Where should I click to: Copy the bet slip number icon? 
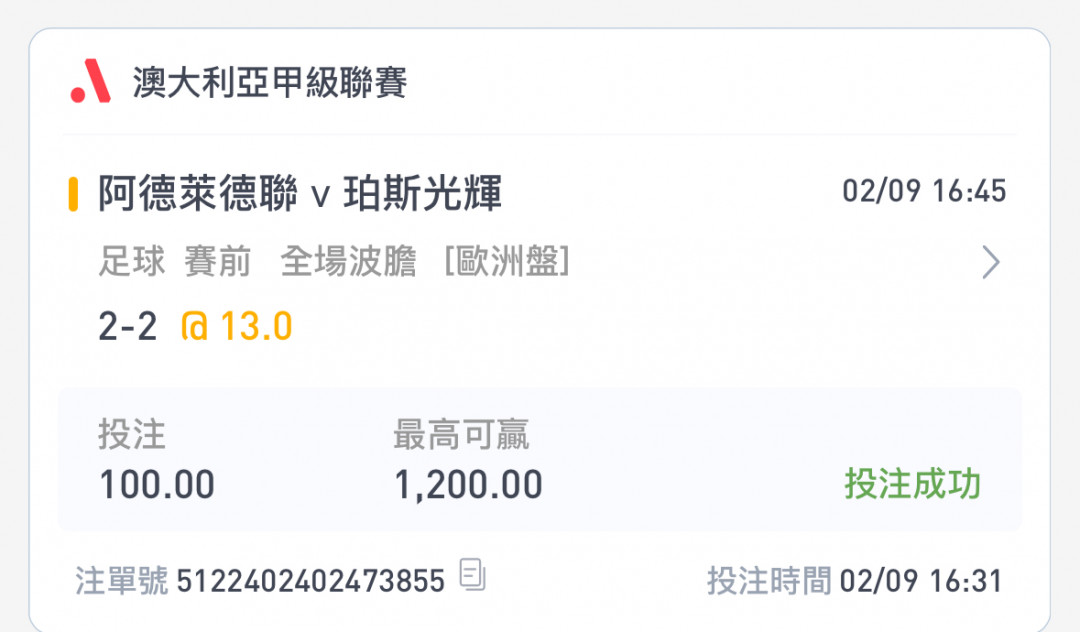(x=472, y=574)
